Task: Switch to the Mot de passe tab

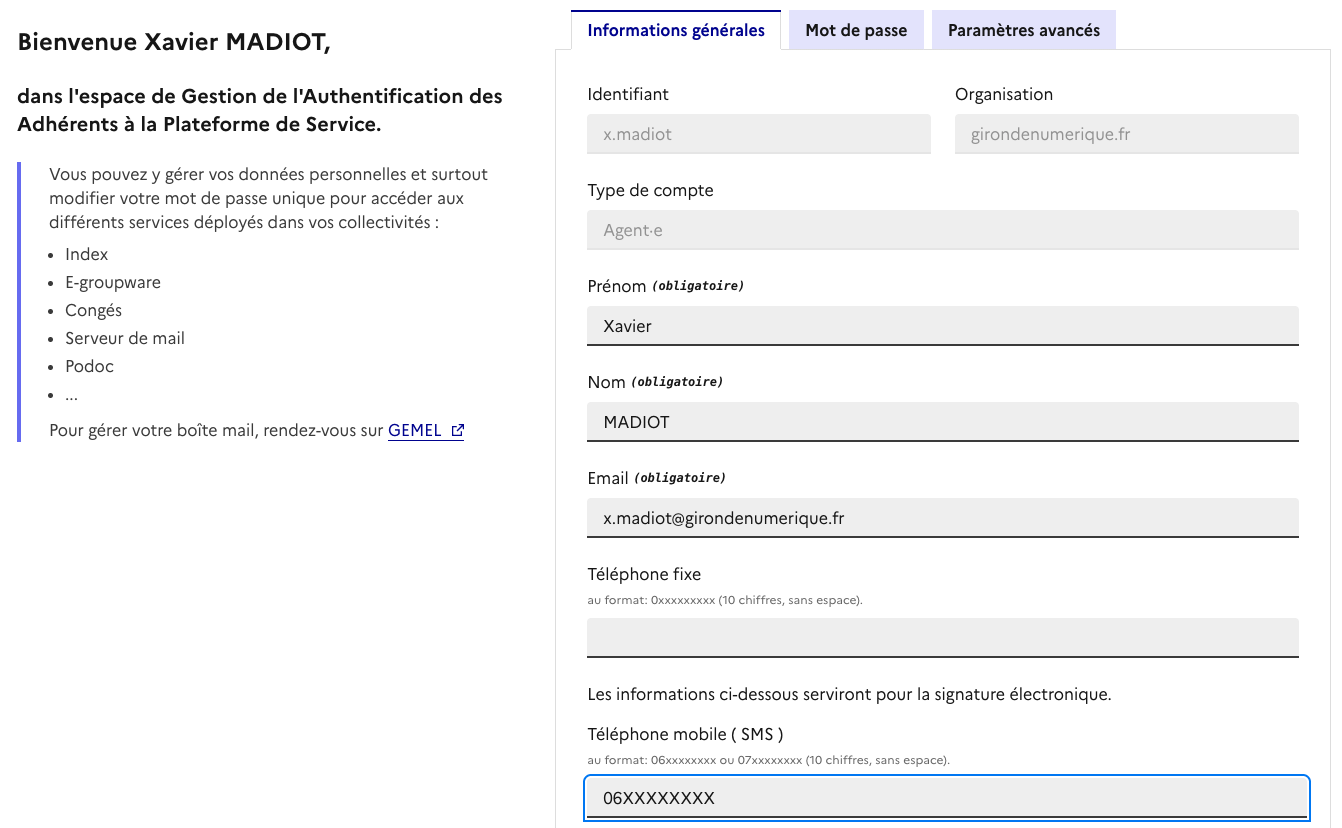Action: click(856, 30)
